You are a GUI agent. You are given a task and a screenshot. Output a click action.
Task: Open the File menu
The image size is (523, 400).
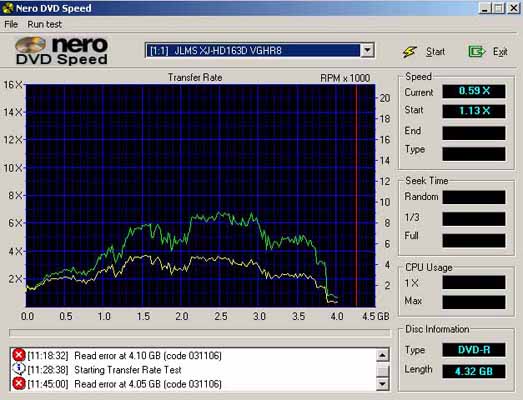point(11,24)
